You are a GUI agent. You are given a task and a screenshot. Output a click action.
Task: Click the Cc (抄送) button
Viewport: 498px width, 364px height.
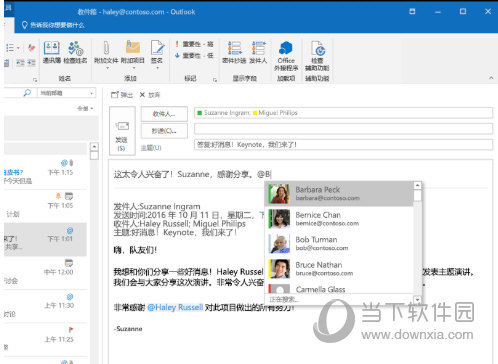click(x=164, y=131)
